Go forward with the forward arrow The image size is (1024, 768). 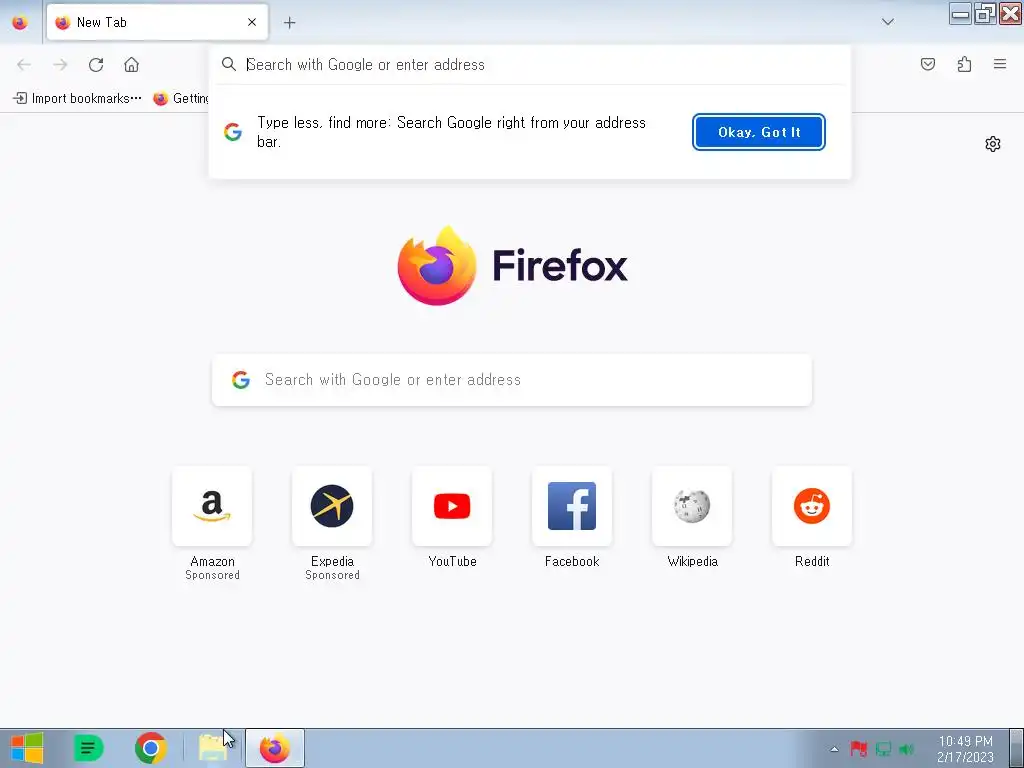coord(60,64)
